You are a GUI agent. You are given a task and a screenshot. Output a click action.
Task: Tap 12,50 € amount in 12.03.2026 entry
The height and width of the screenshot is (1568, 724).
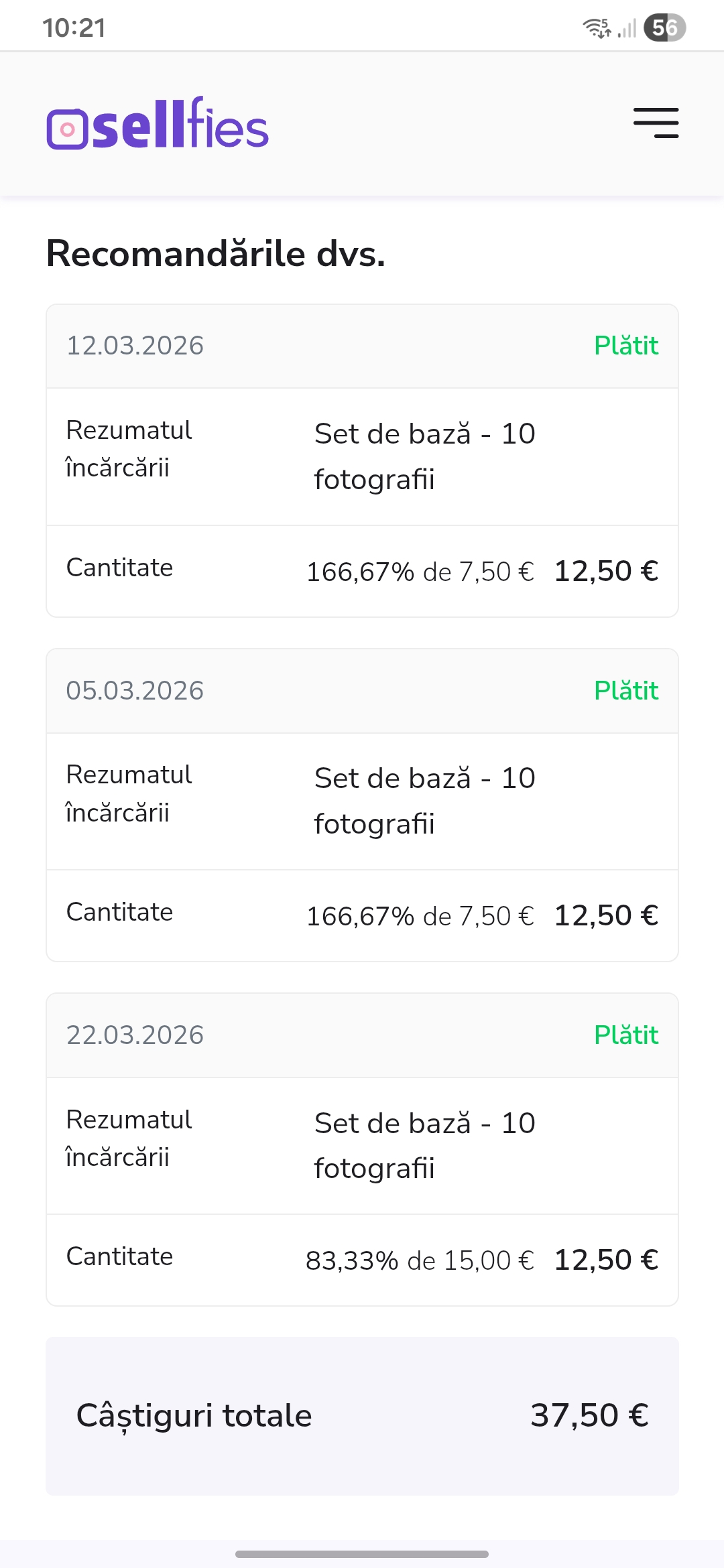606,572
